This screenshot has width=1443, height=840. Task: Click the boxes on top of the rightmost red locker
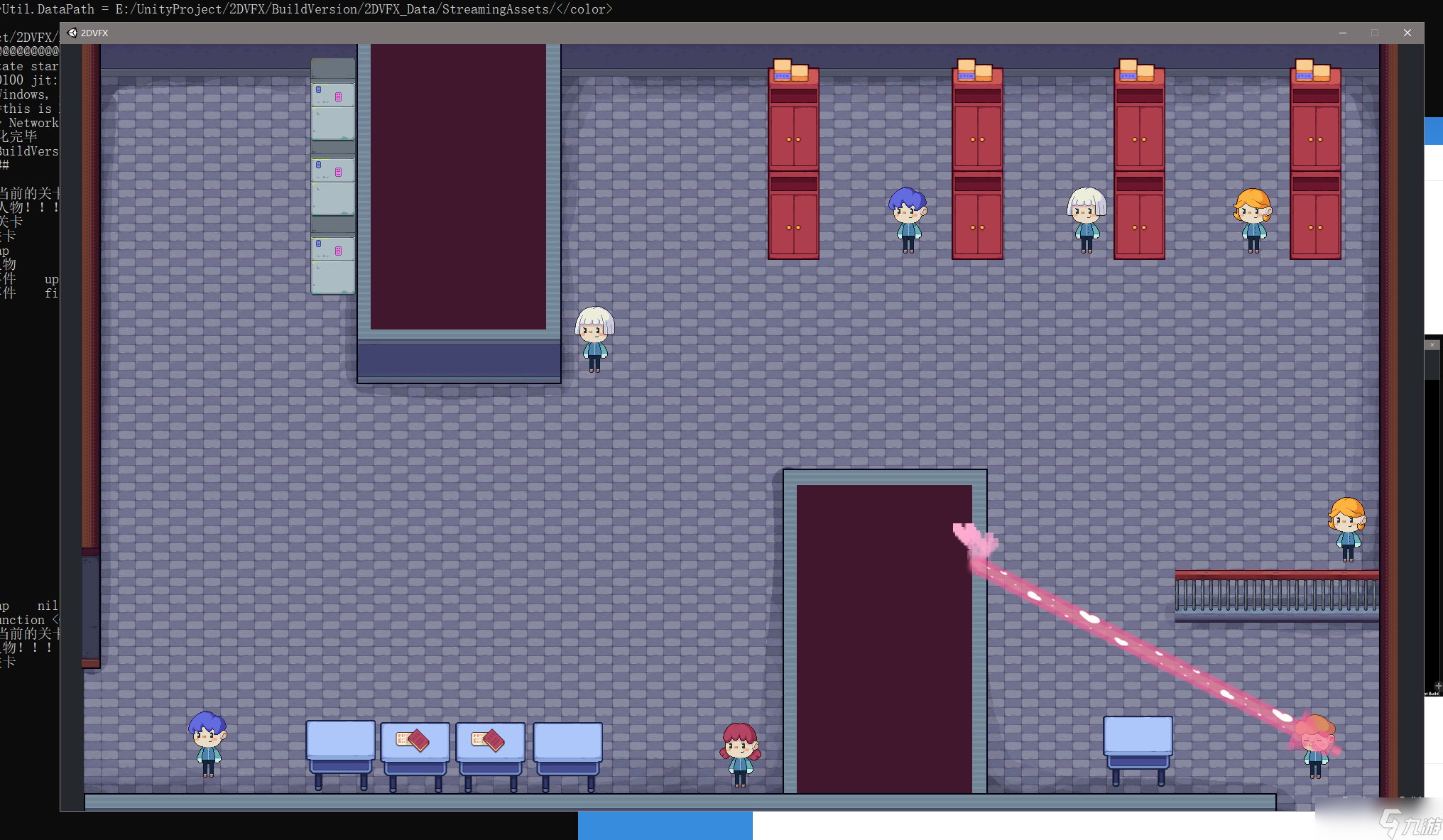(1313, 70)
